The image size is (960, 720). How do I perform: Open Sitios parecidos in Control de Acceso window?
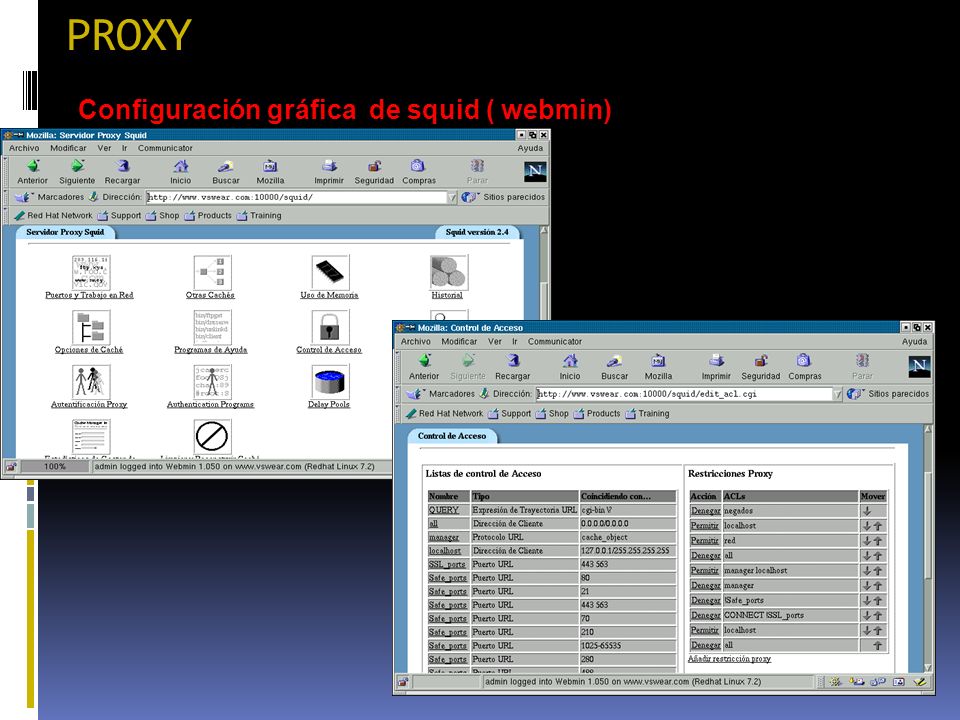coord(889,394)
